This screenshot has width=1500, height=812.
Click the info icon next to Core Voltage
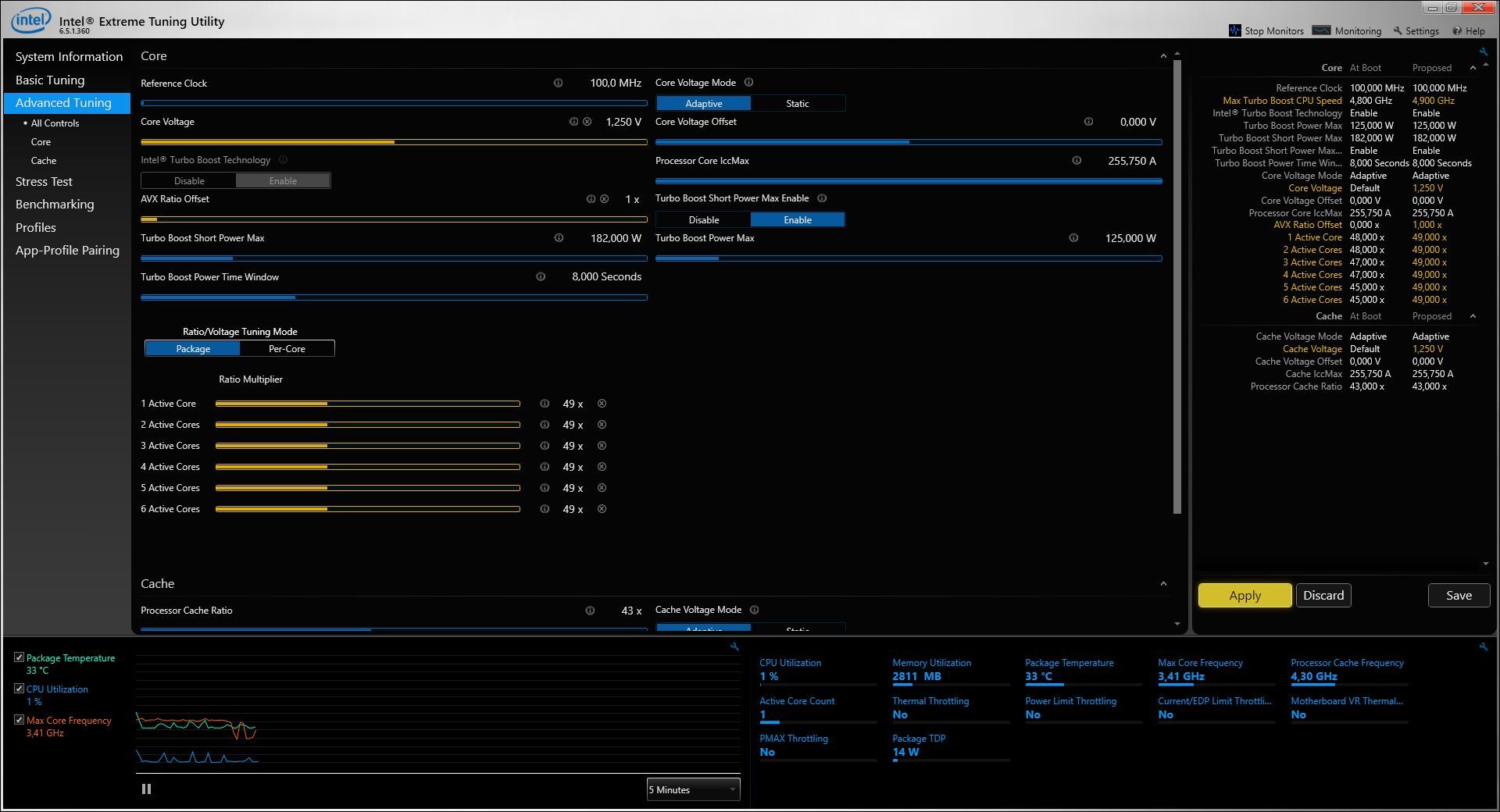click(573, 122)
